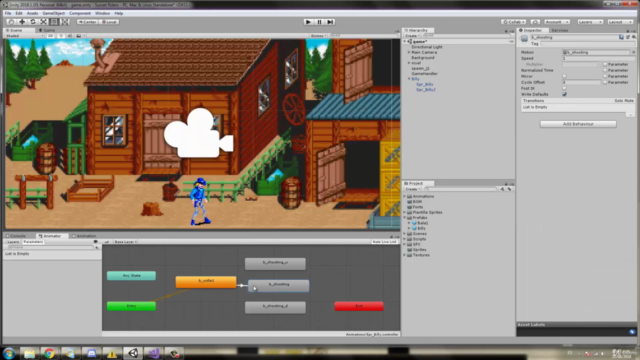This screenshot has height=360, width=640.
Task: Open the Gizmos dropdown
Action: pyautogui.click(x=318, y=36)
